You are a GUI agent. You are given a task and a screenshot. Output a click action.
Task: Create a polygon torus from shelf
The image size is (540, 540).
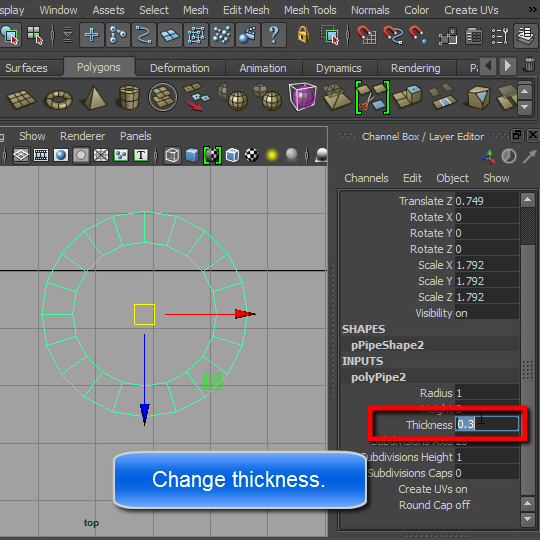tap(59, 99)
